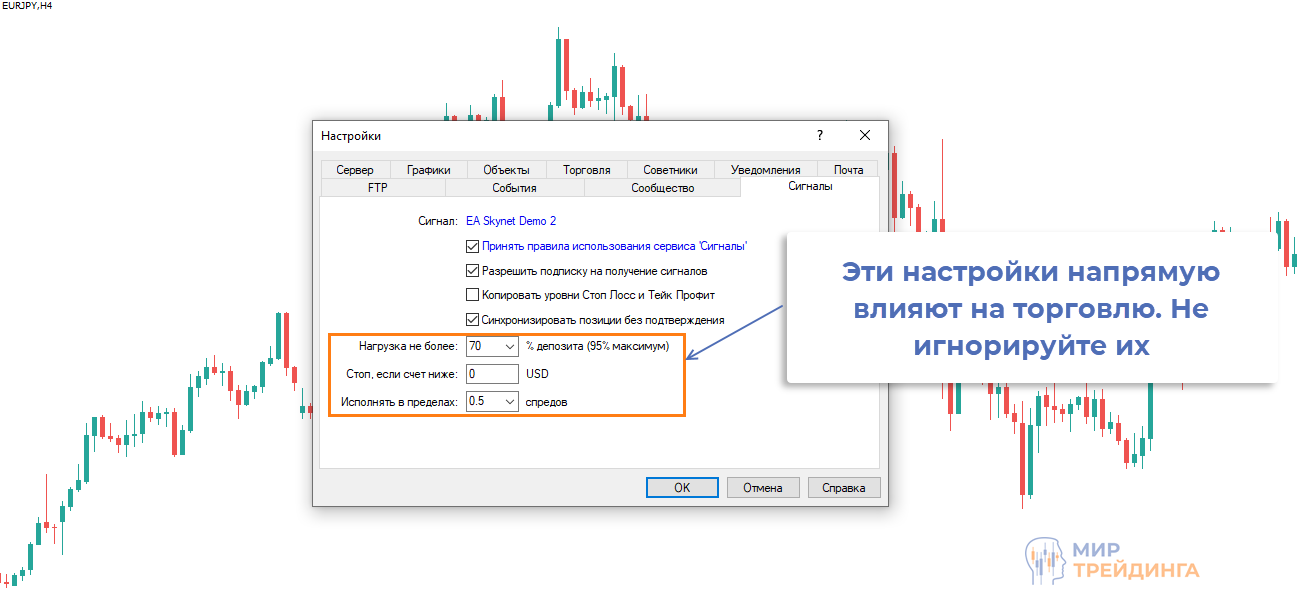Image resolution: width=1300 pixels, height=600 pixels.
Task: Switch to the Уведомления tab
Action: coord(765,170)
